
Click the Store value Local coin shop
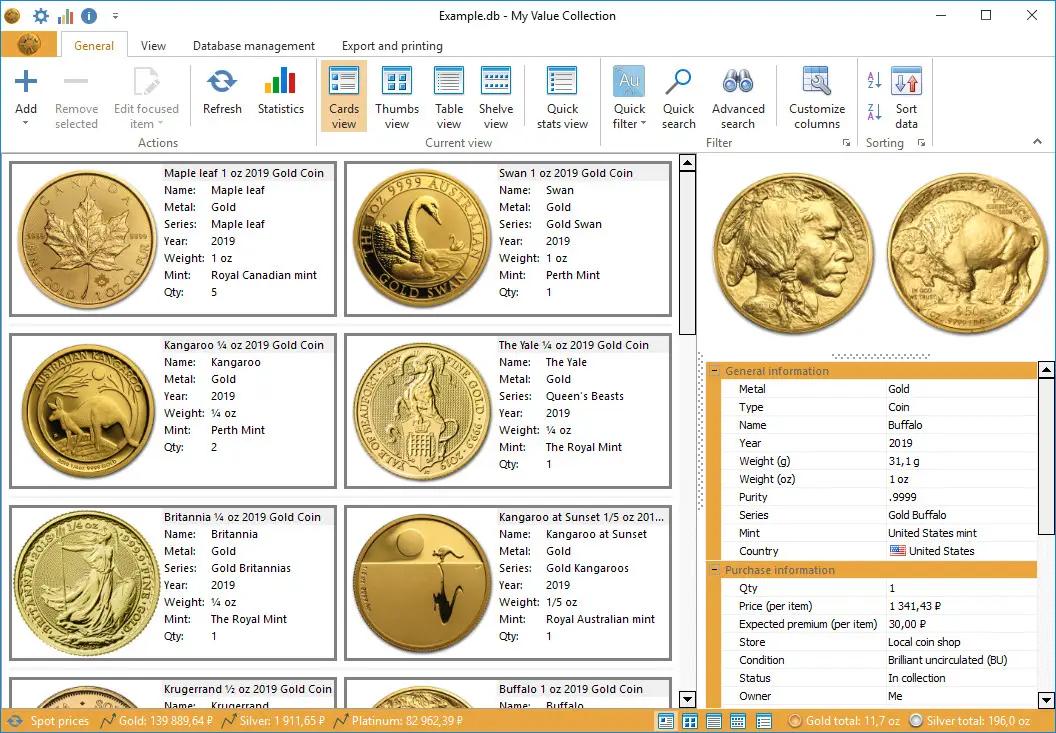coord(924,642)
